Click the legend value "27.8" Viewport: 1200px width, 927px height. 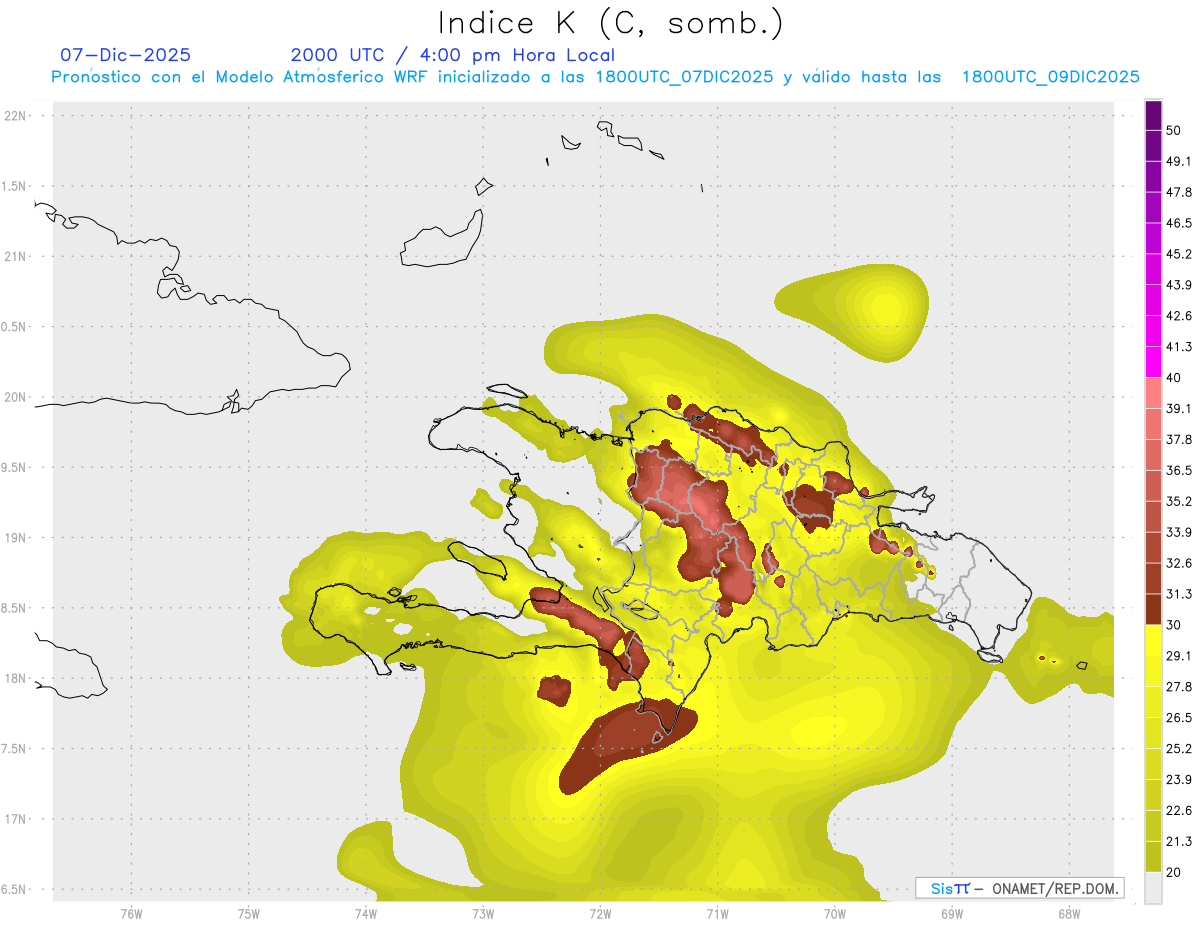[1179, 687]
